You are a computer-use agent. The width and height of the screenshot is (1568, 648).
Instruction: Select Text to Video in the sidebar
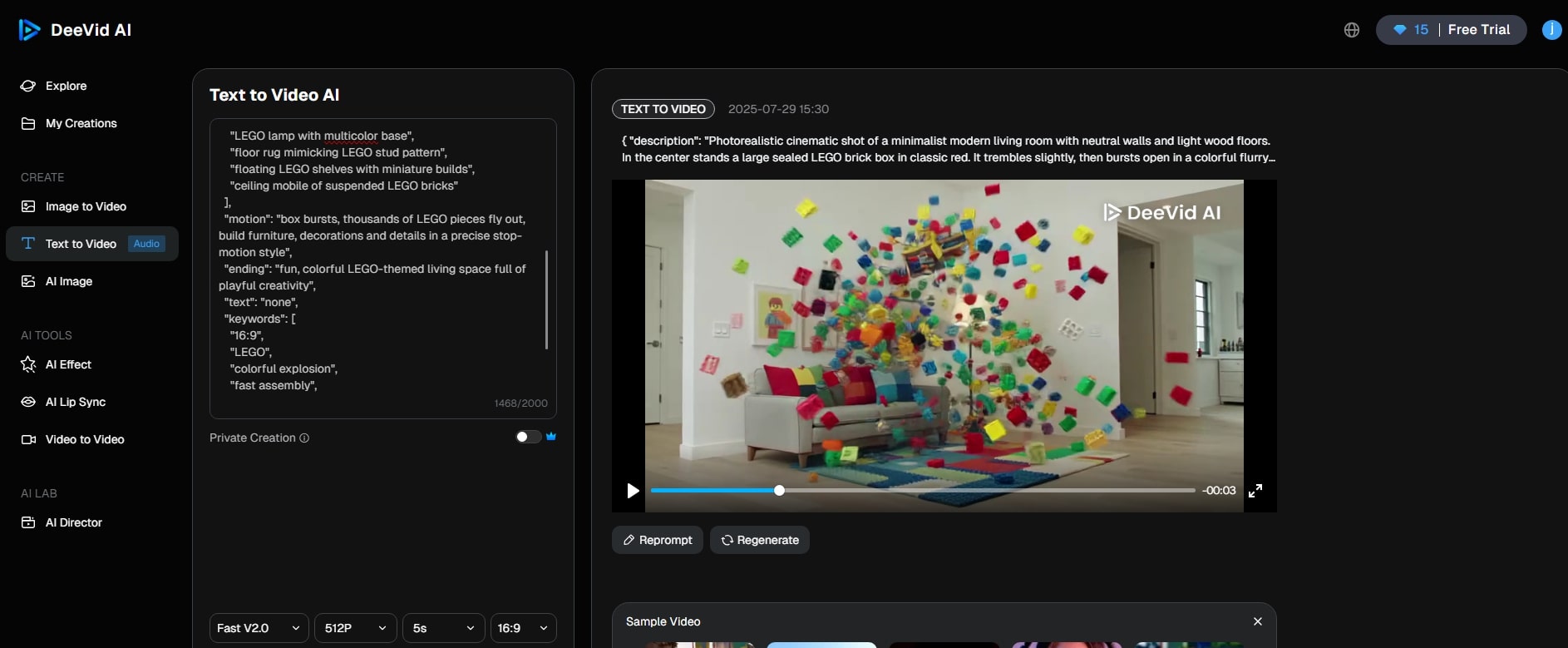click(x=92, y=244)
